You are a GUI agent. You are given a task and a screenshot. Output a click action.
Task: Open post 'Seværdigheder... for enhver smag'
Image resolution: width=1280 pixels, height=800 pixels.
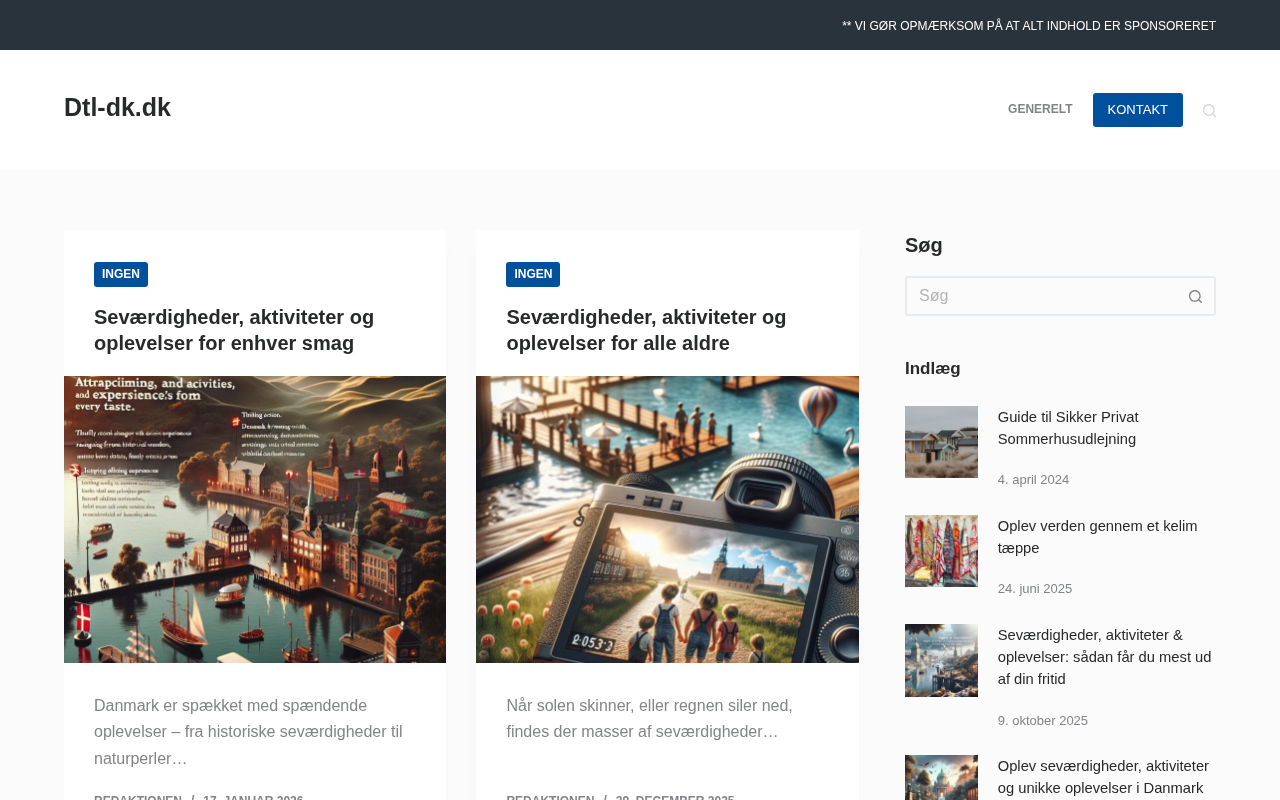(234, 330)
